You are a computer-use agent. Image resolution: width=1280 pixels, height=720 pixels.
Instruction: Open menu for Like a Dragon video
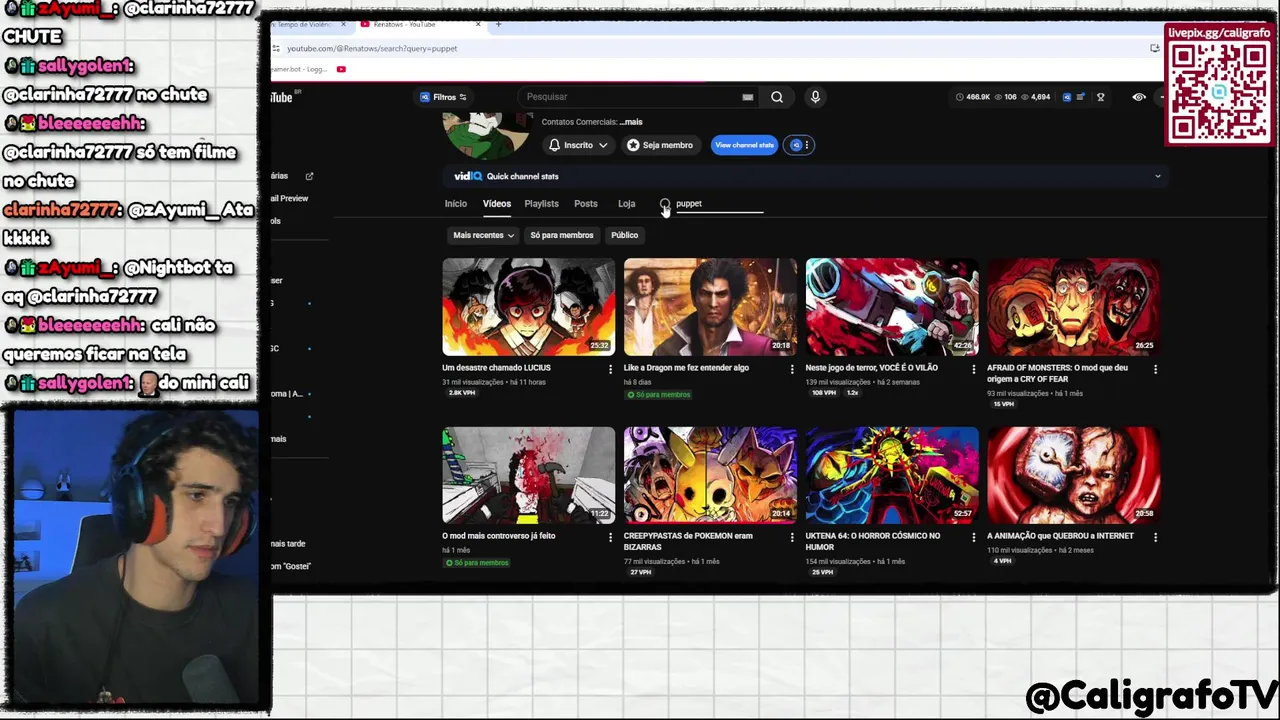[x=792, y=369]
